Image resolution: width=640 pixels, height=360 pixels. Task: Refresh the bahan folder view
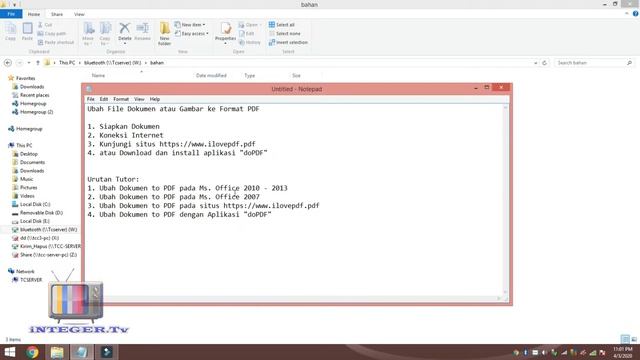544,63
